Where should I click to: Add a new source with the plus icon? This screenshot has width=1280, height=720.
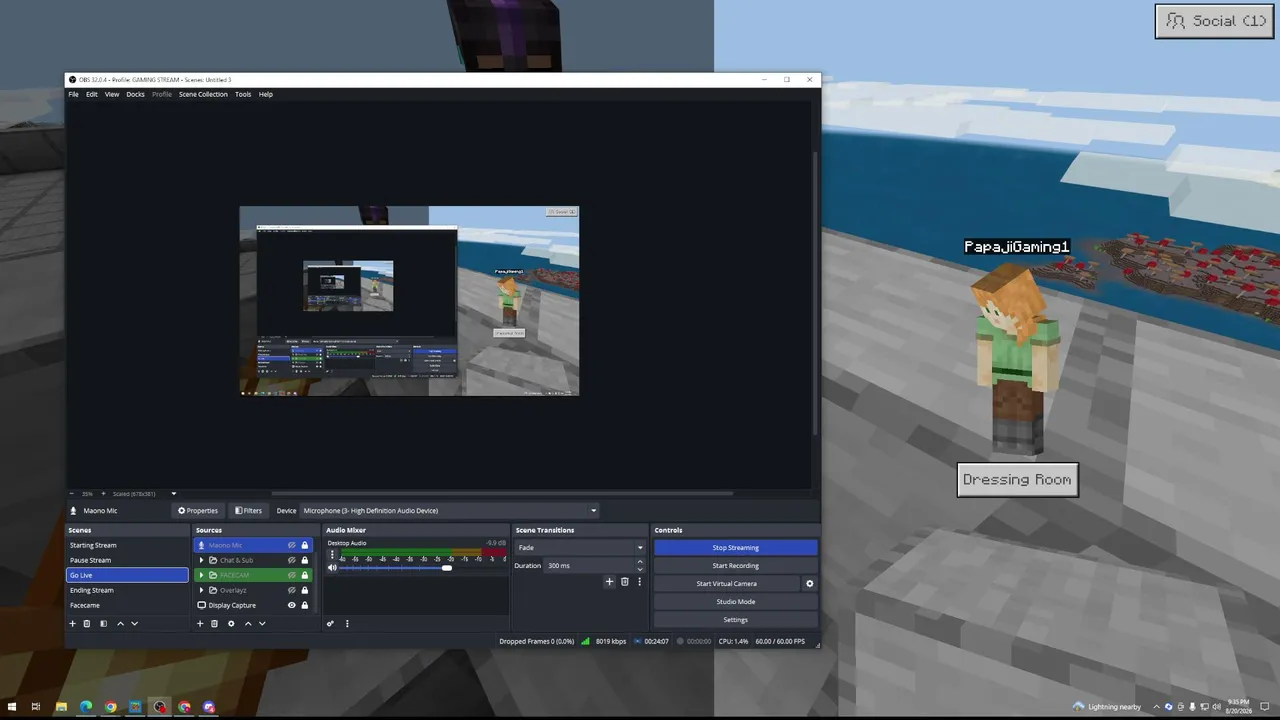point(200,624)
